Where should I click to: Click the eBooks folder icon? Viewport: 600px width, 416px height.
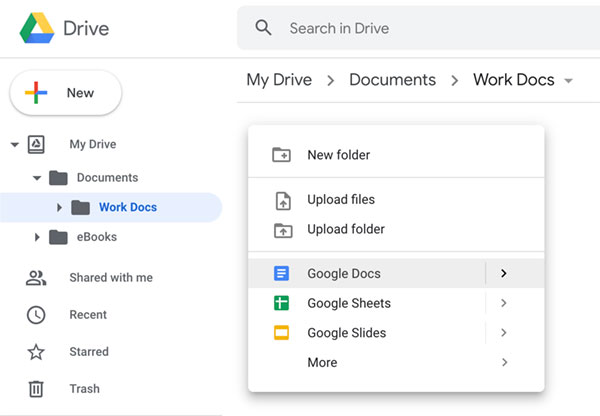pyautogui.click(x=58, y=237)
